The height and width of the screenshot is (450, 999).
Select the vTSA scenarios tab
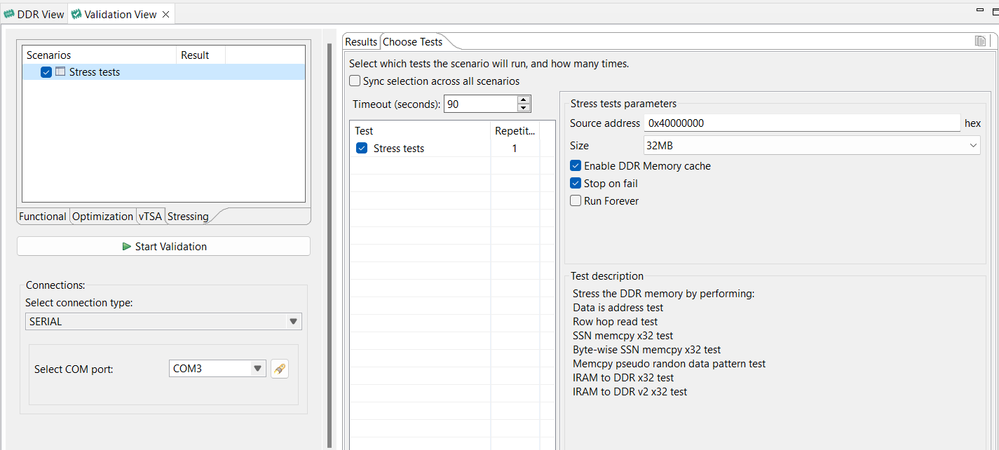click(x=150, y=216)
